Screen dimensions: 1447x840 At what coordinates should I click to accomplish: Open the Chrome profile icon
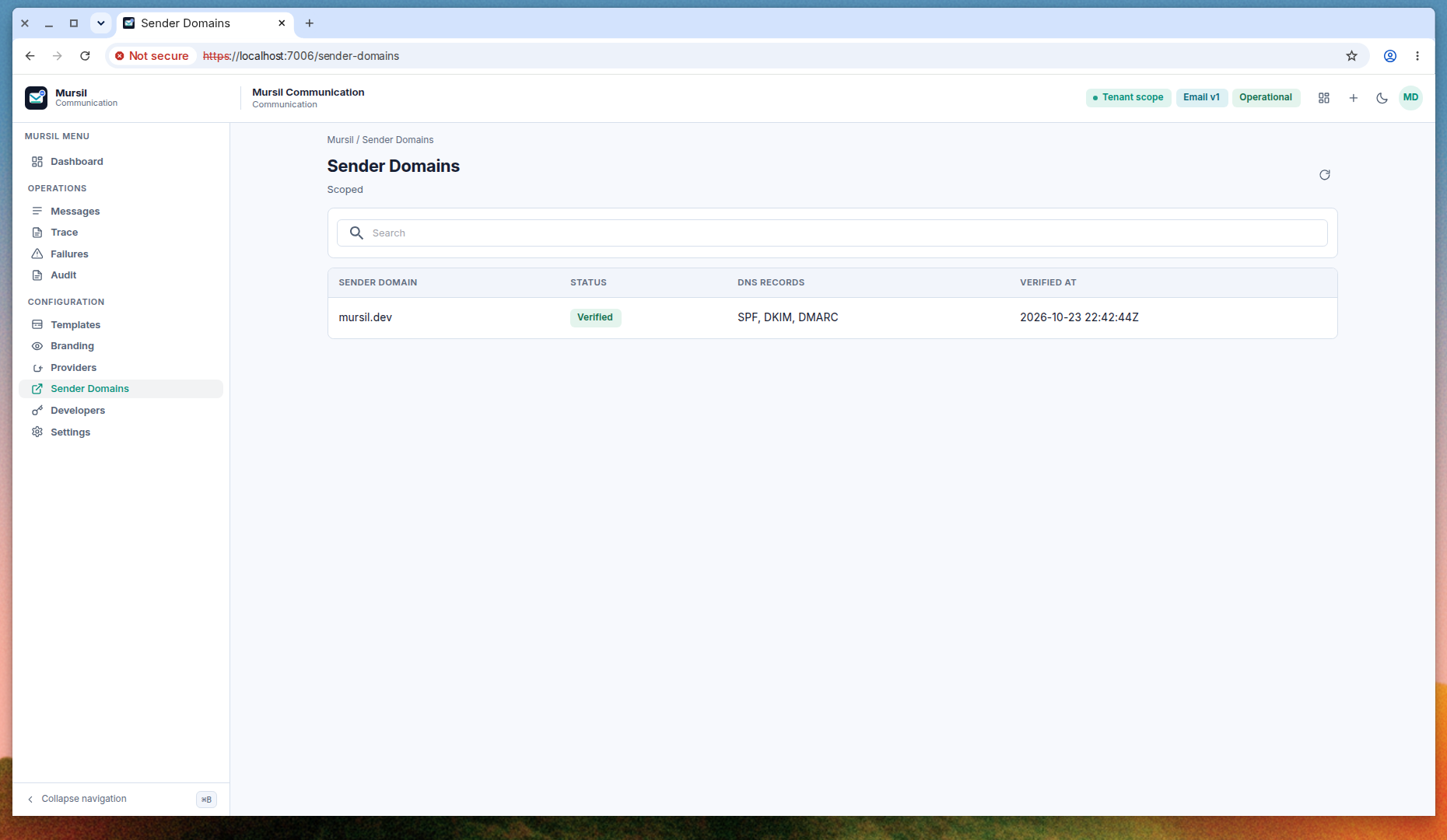1390,56
